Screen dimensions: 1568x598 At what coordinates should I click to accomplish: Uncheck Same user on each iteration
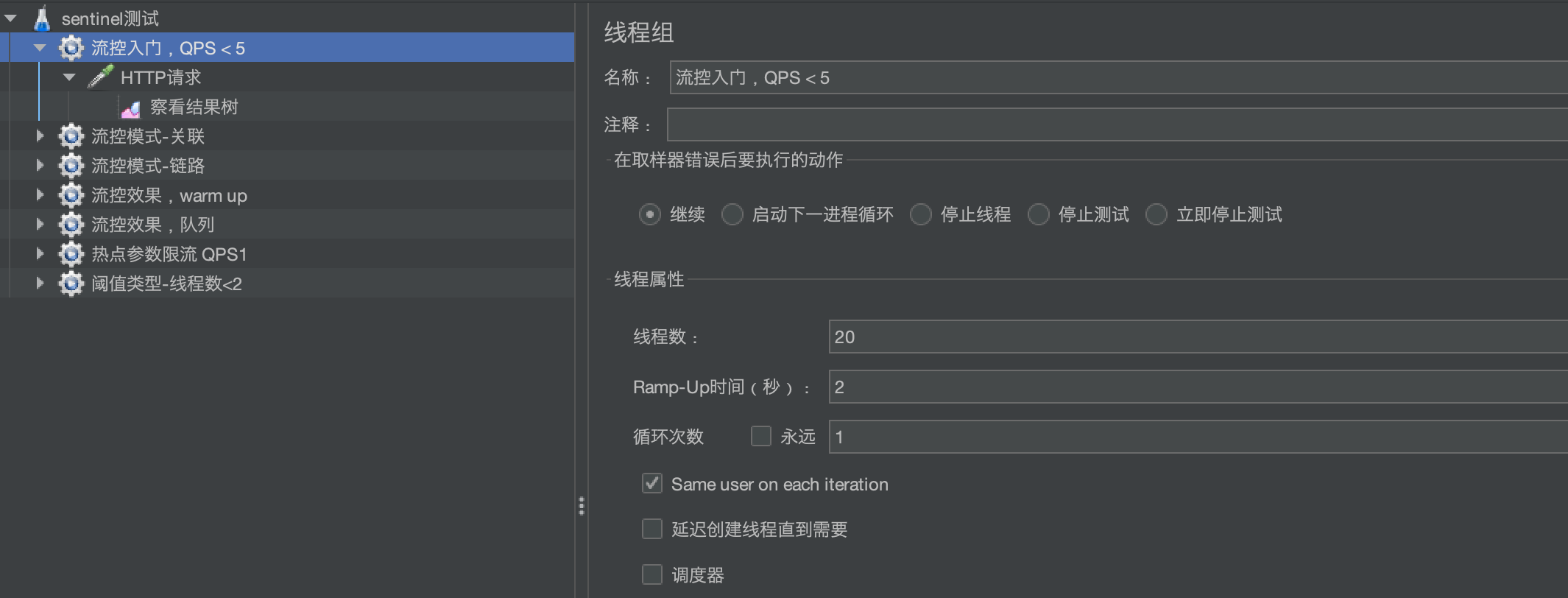(x=651, y=483)
